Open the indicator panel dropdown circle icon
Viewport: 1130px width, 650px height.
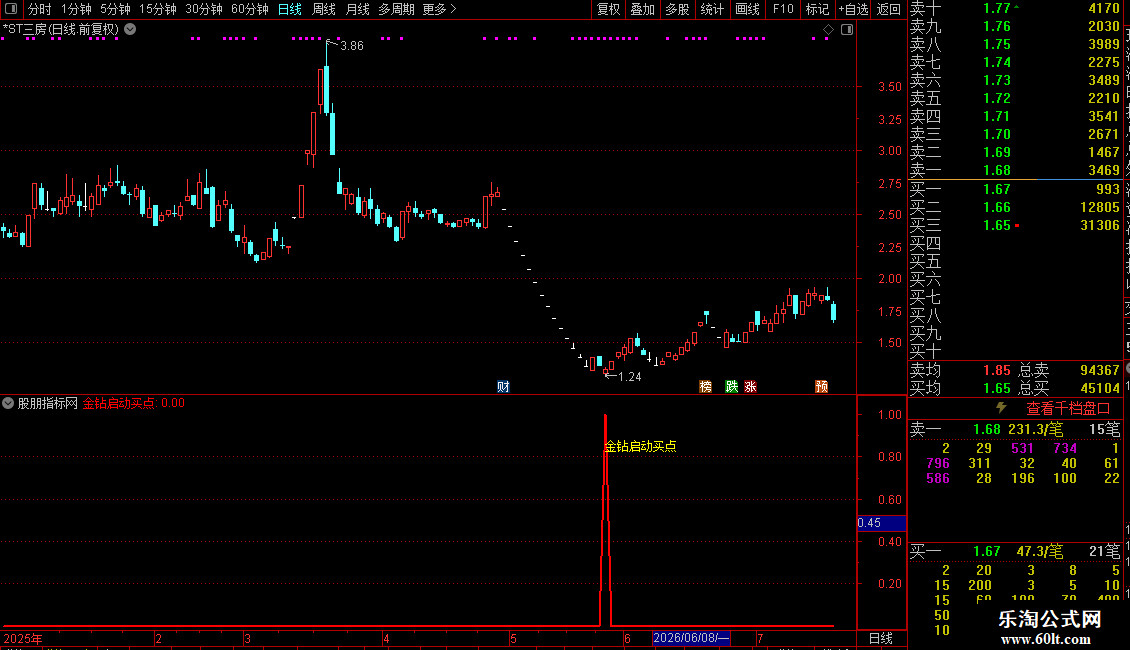(8, 404)
